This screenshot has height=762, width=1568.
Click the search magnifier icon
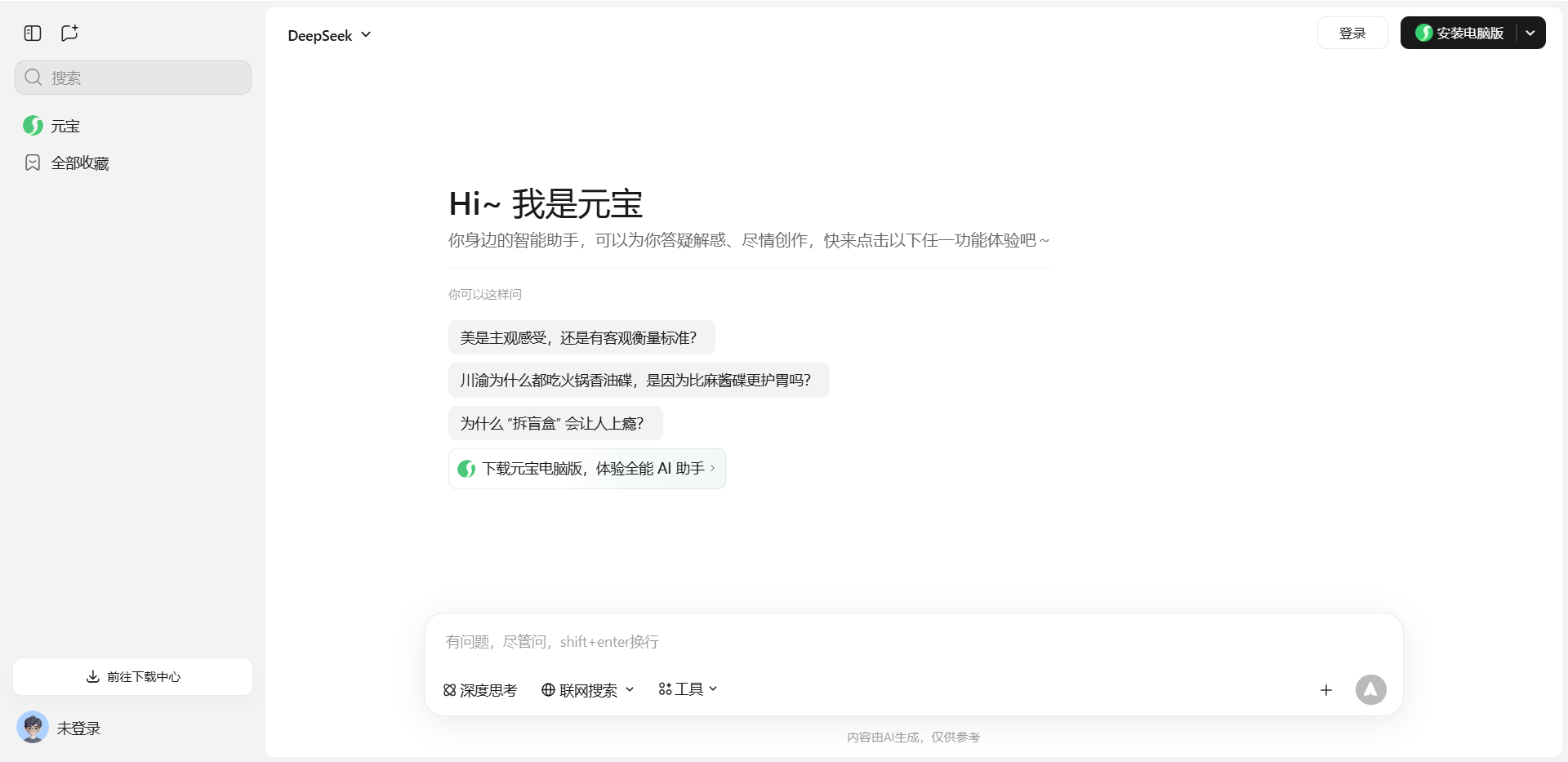point(33,78)
